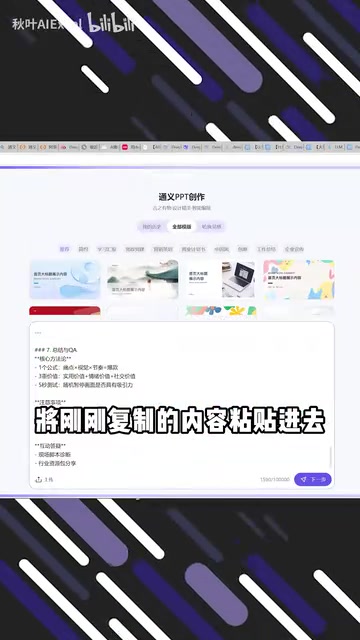Choose the 创意 template category
This screenshot has height=640, width=360.
(x=242, y=249)
